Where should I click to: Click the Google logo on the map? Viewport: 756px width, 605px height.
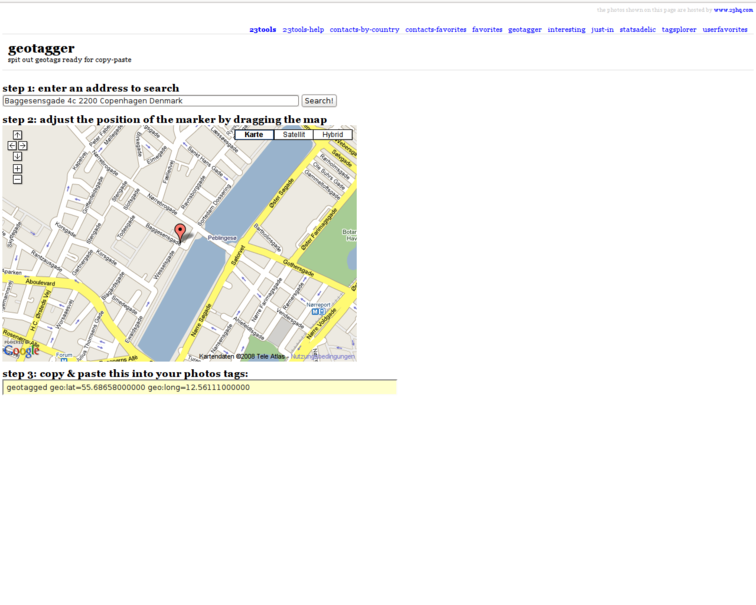21,350
